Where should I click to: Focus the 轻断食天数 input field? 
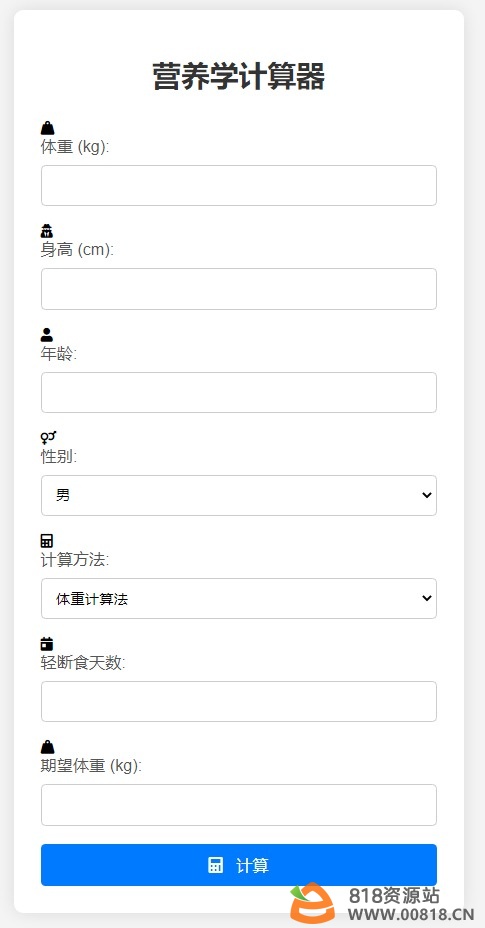[239, 701]
